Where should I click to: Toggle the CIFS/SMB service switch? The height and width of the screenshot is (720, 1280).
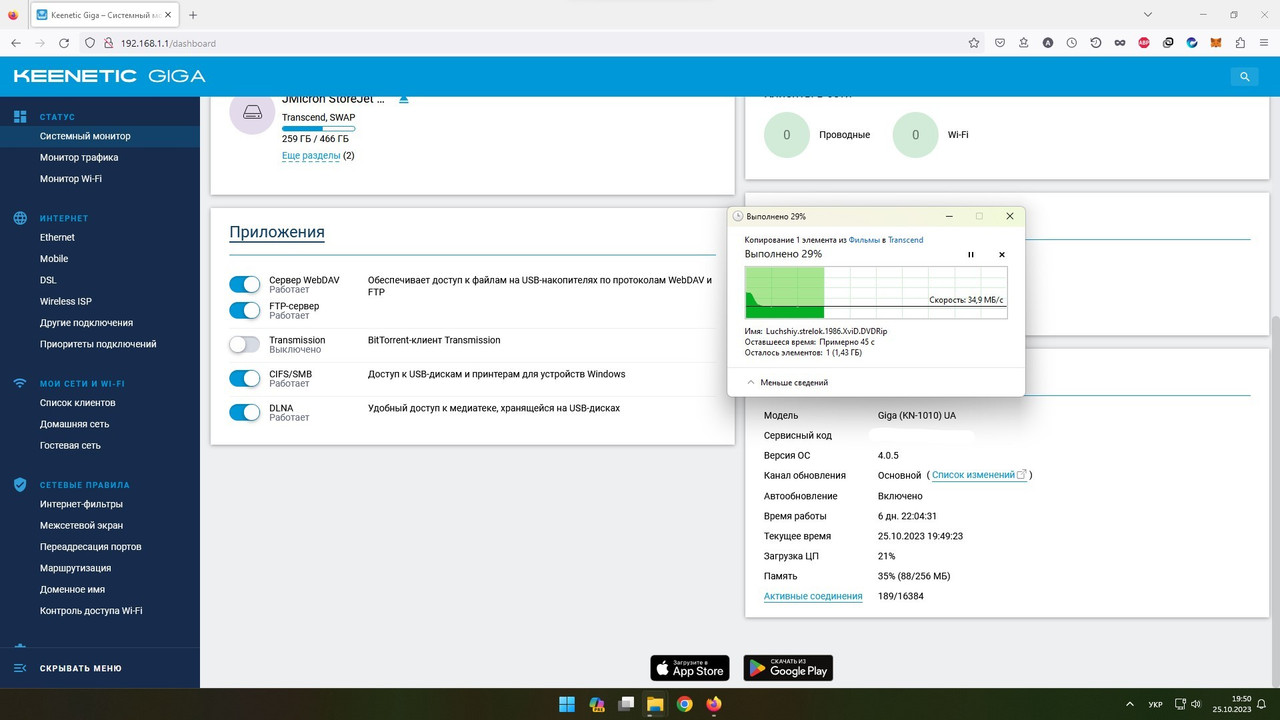click(244, 378)
